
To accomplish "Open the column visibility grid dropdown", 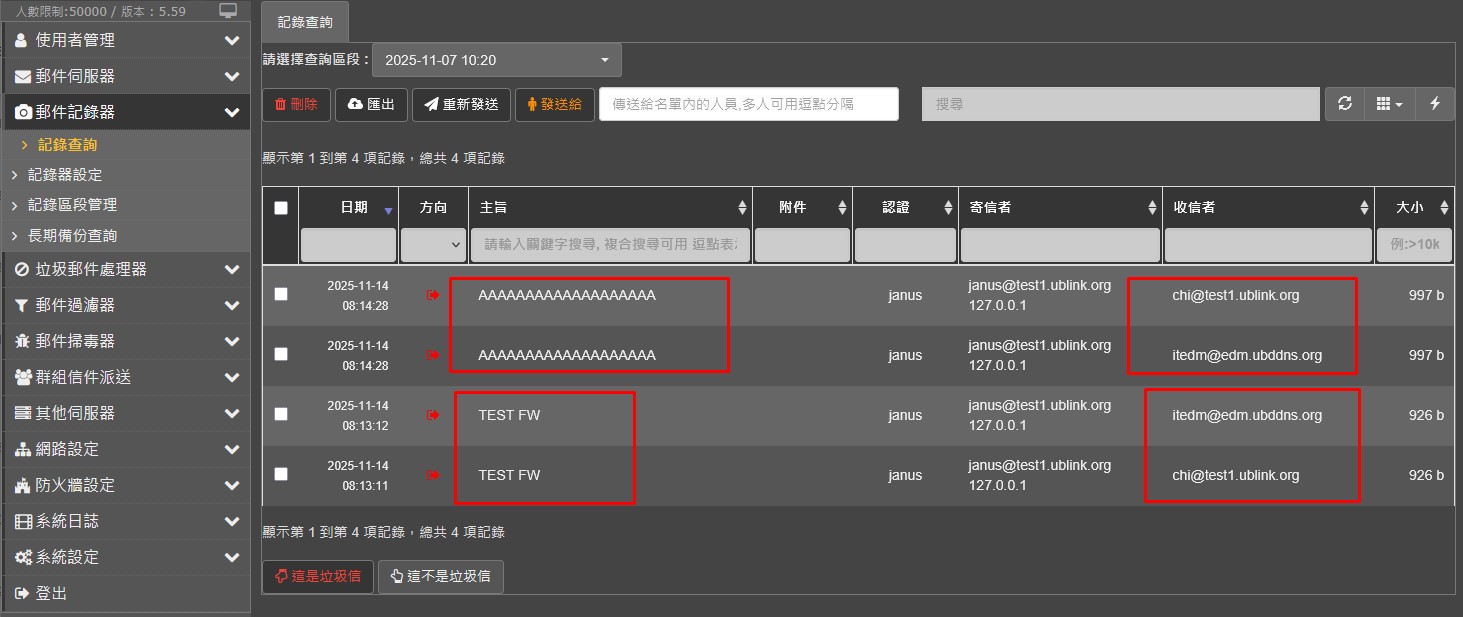I will (1389, 104).
